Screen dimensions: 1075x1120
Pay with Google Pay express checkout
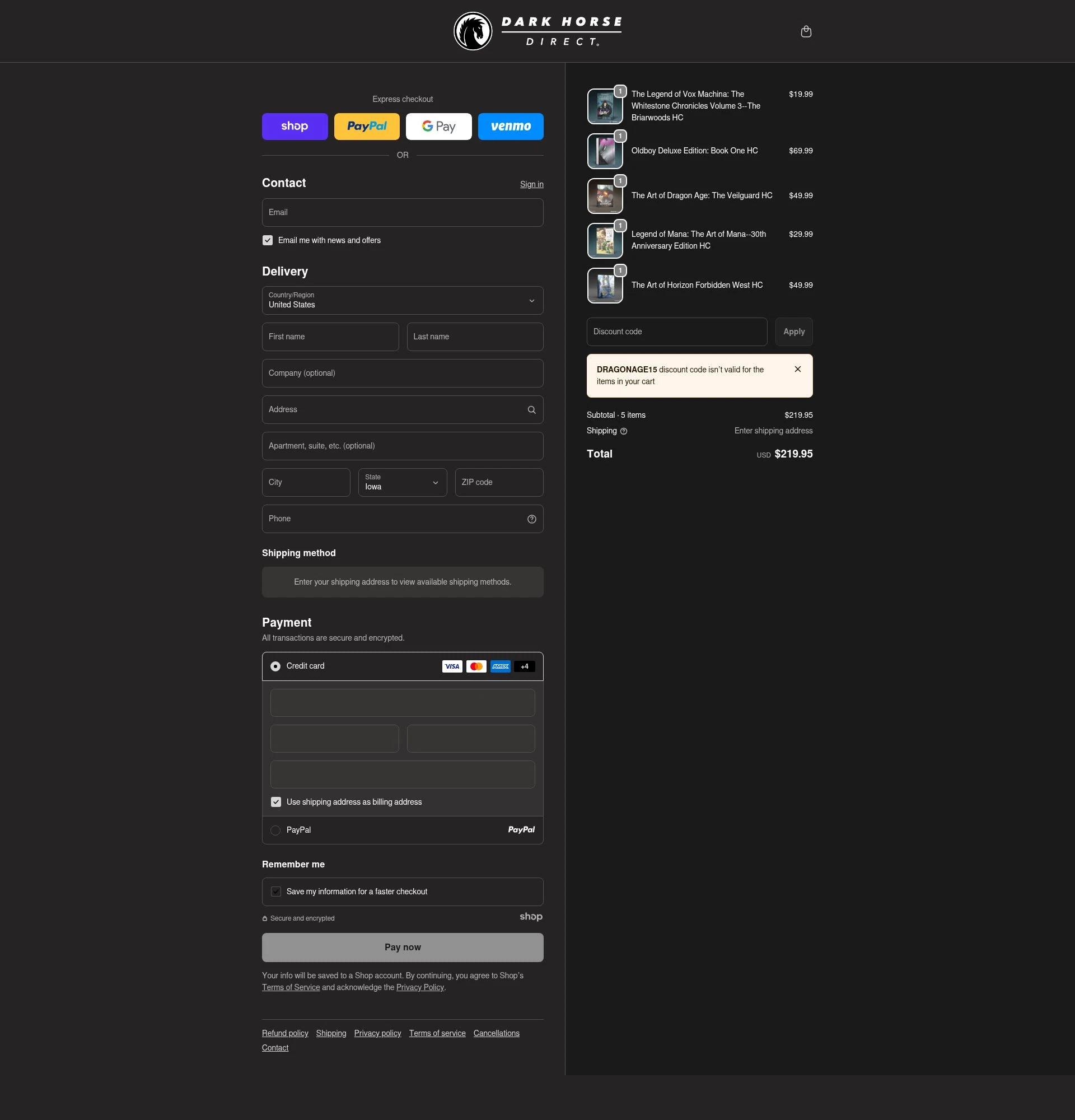coord(438,127)
